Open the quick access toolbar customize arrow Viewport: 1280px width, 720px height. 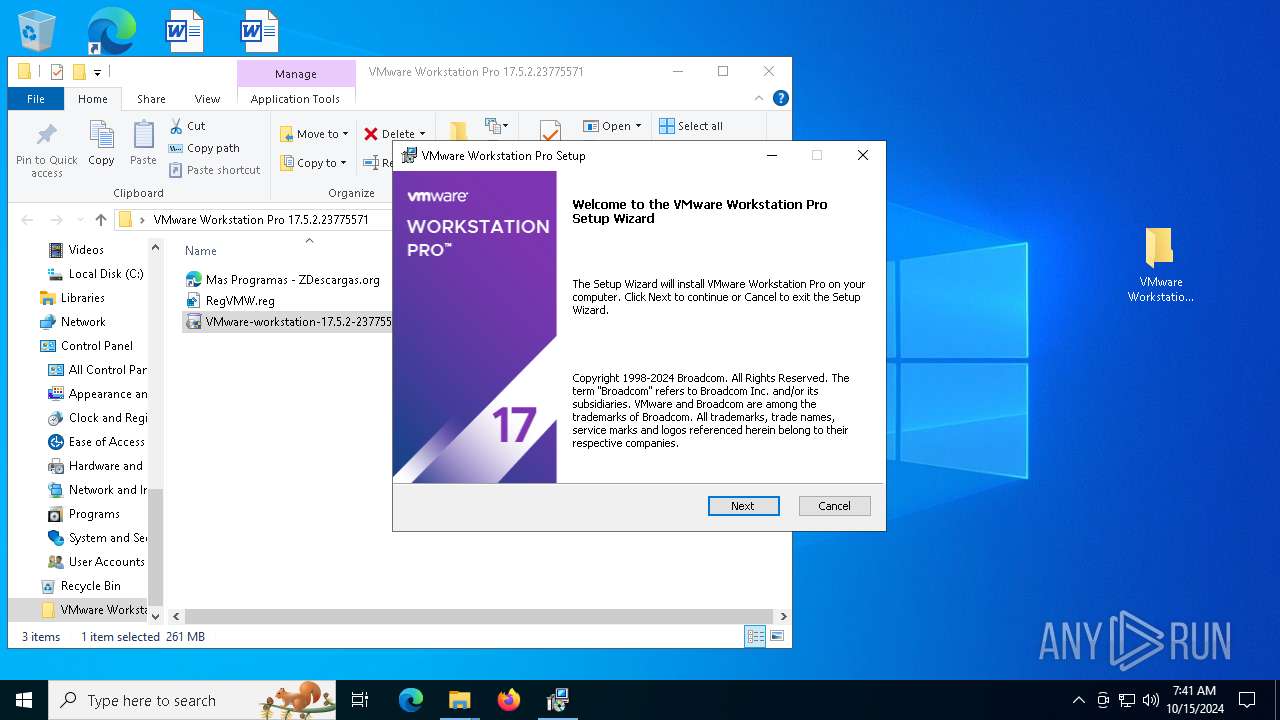pyautogui.click(x=97, y=72)
